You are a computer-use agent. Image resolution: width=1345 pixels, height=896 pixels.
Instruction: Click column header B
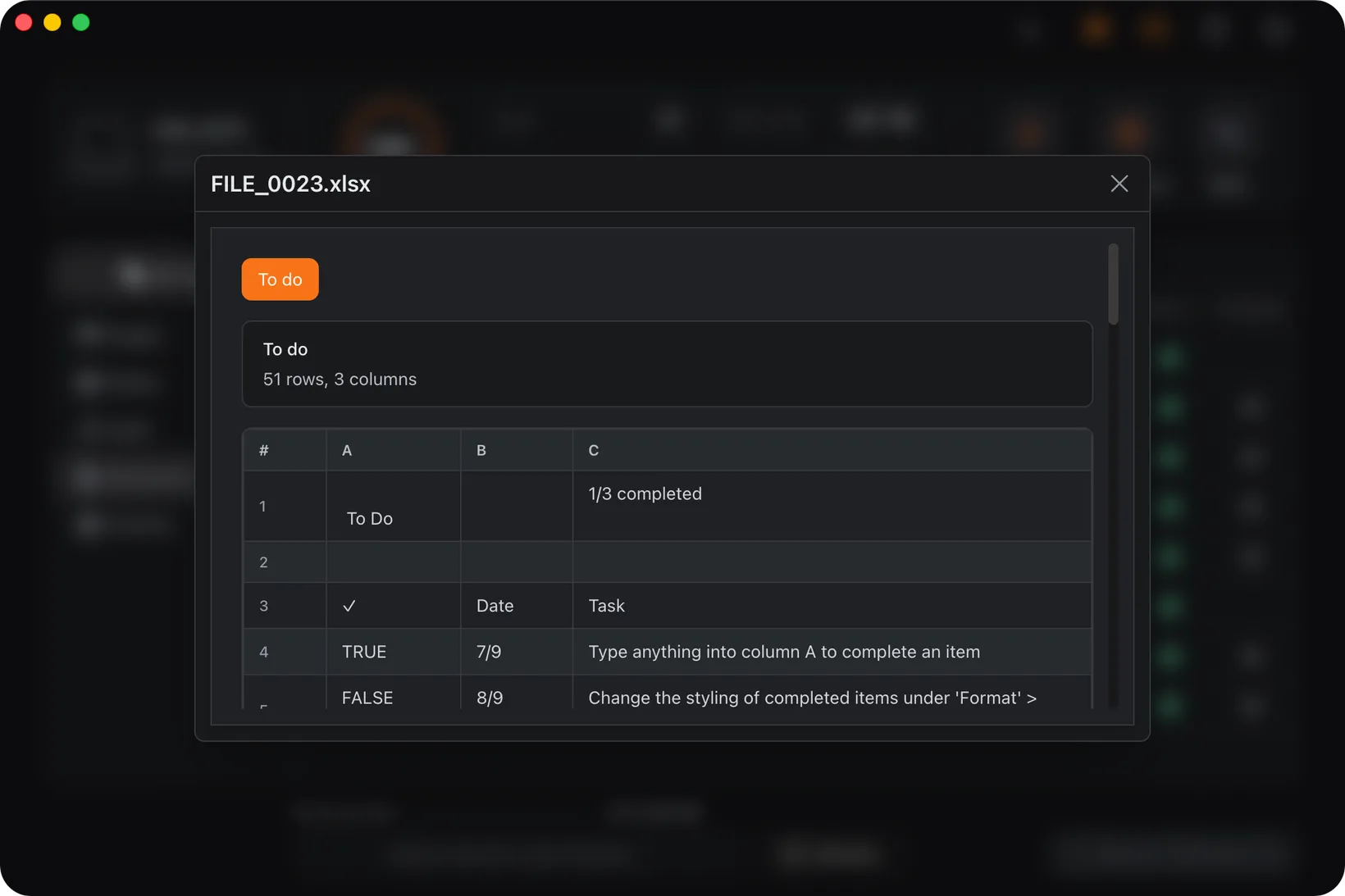tap(516, 450)
